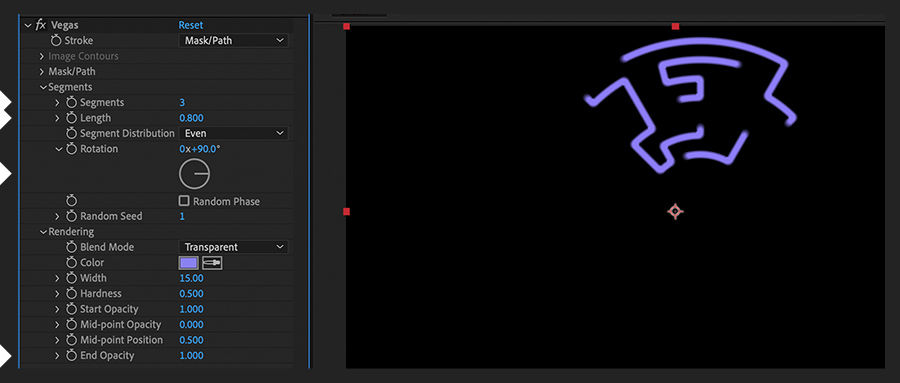Select the Segment Distribution label
Viewport: 900px width, 383px height.
pyautogui.click(x=127, y=133)
